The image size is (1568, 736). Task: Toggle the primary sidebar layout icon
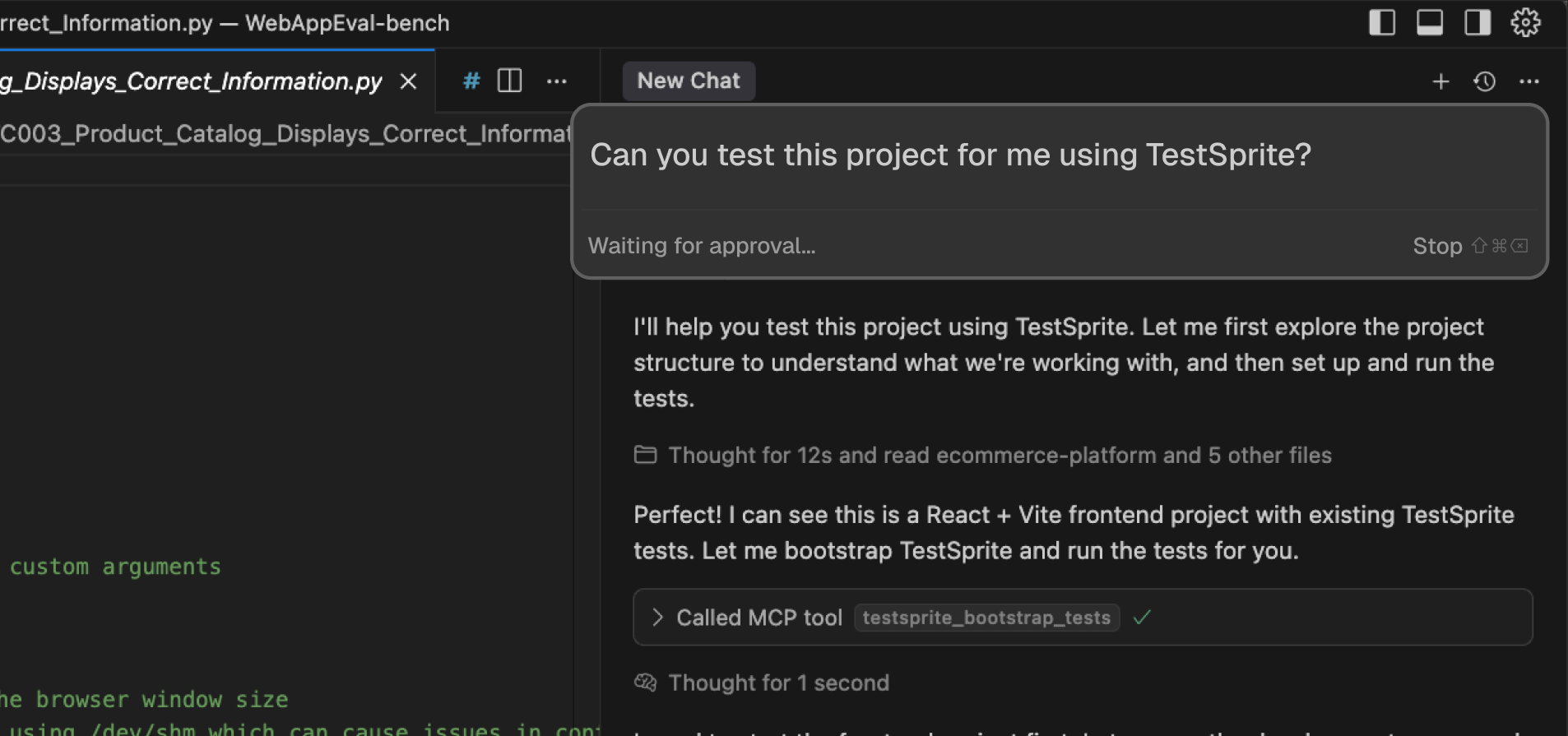(x=1382, y=22)
